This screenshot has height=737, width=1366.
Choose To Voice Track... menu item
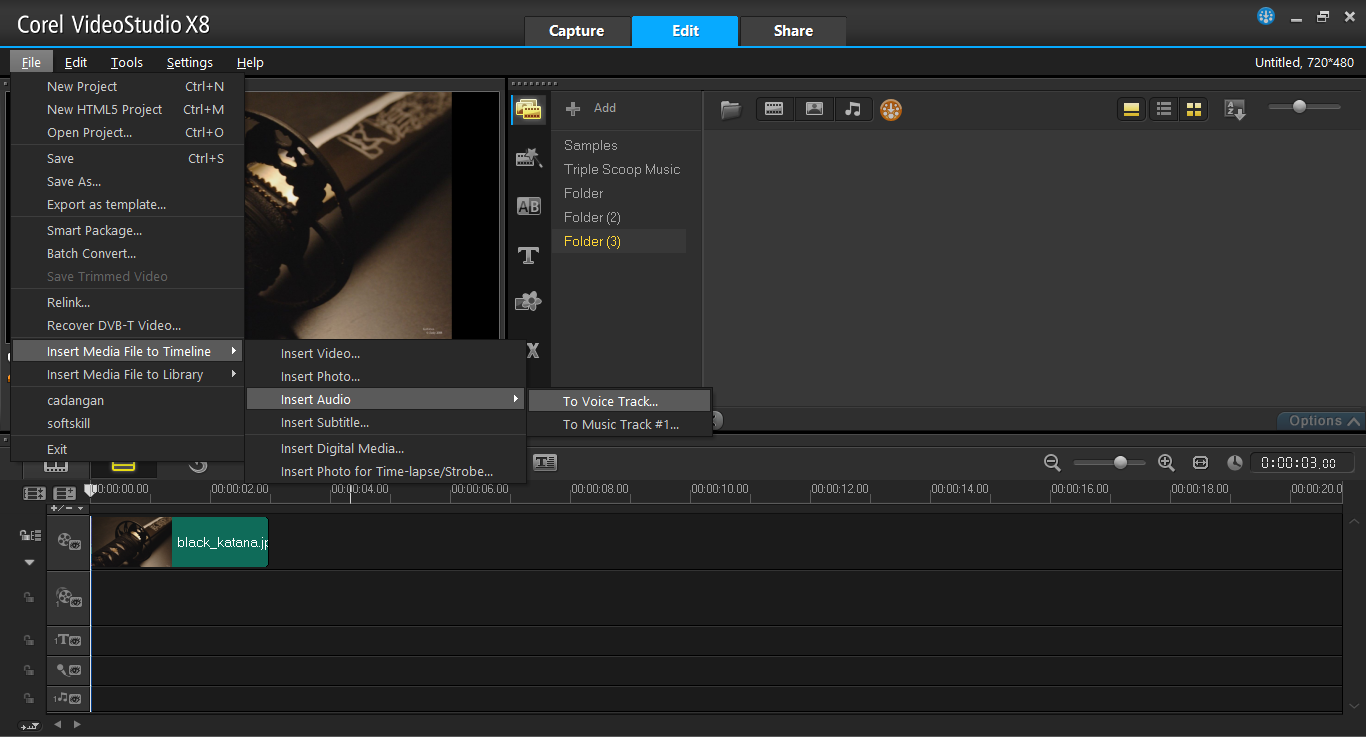point(620,401)
